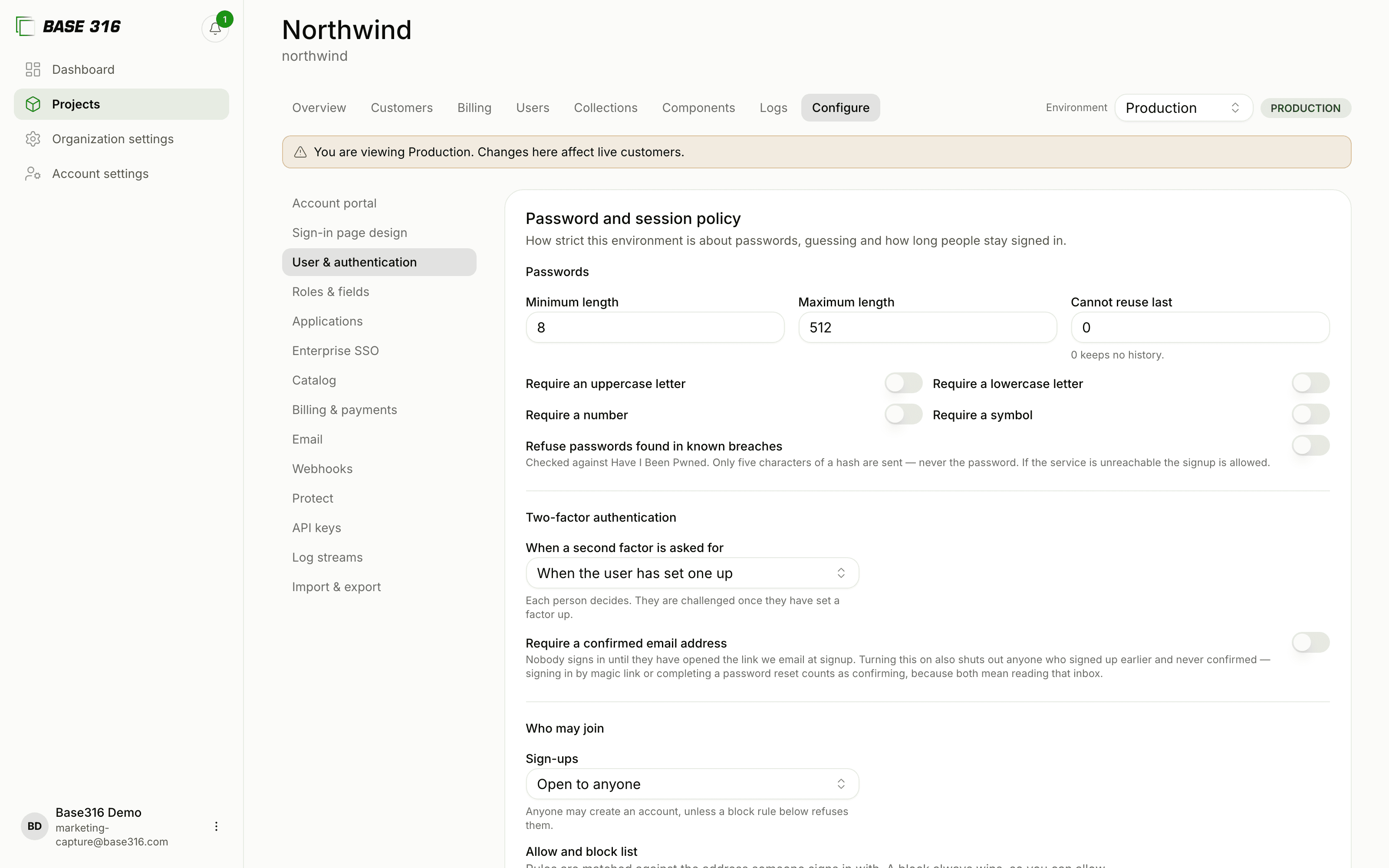
Task: Open the Billing tab
Action: point(474,108)
